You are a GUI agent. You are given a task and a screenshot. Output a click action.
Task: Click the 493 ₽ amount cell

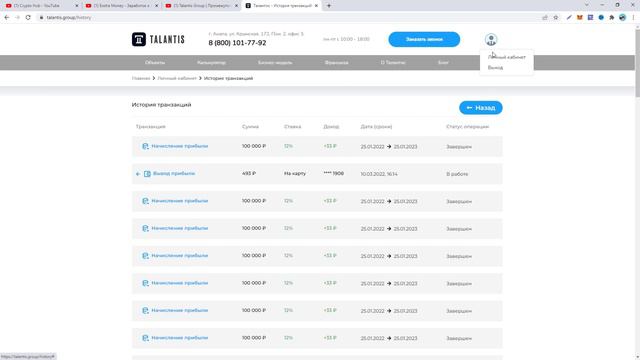pyautogui.click(x=249, y=173)
